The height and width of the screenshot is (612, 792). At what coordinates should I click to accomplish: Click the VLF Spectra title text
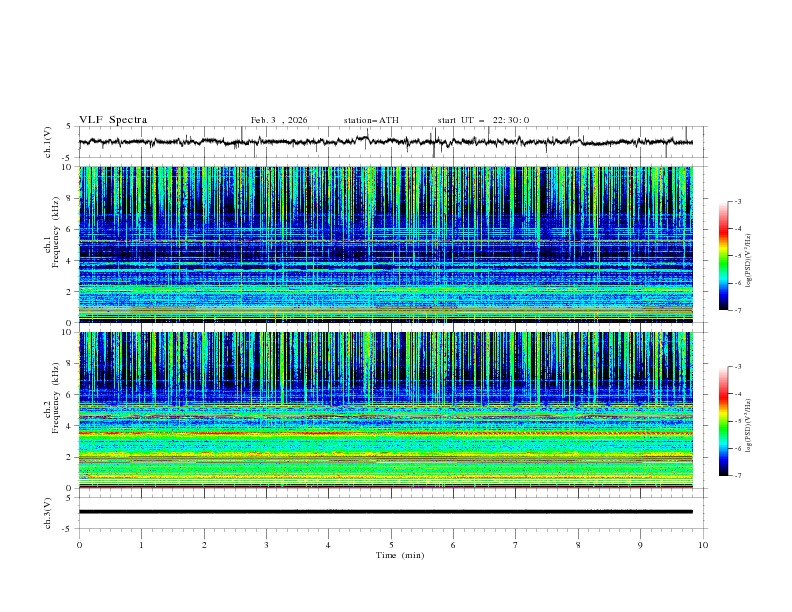click(113, 120)
